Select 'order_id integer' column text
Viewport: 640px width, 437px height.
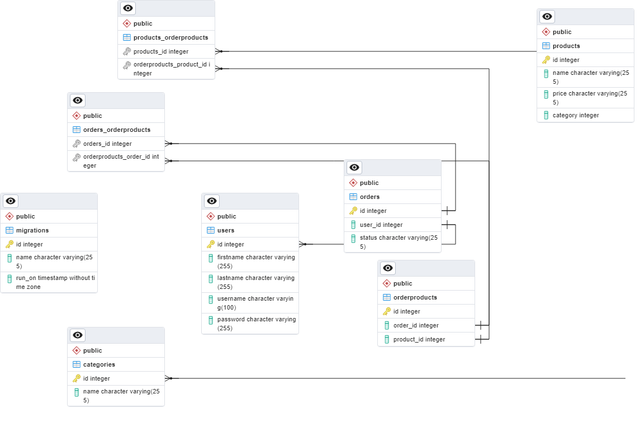[416, 326]
